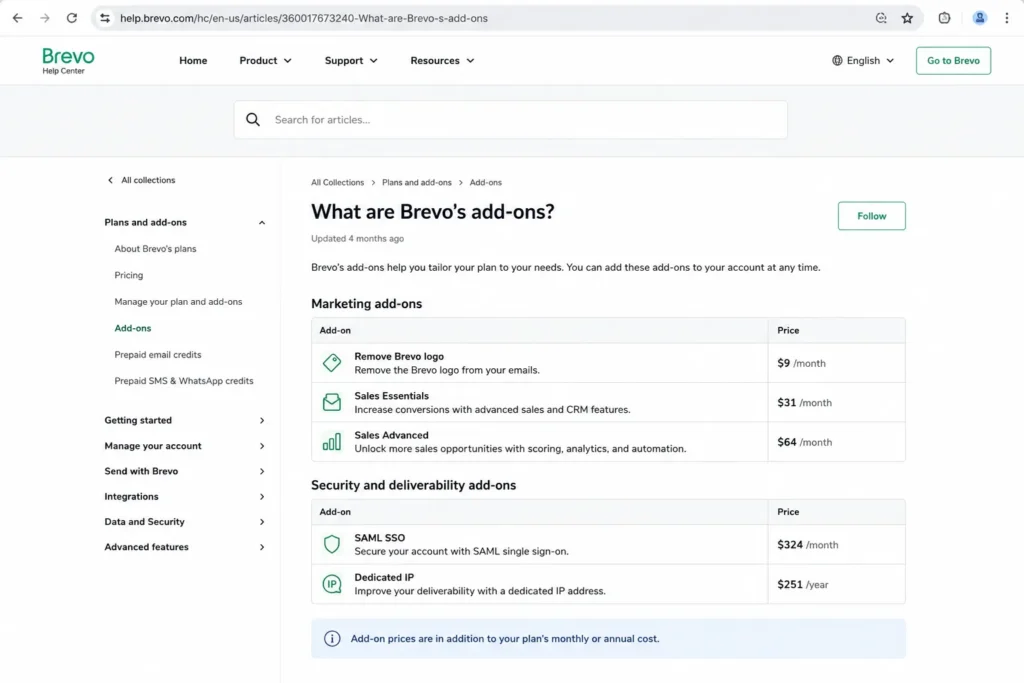Image resolution: width=1024 pixels, height=683 pixels.
Task: Open browser extensions icon
Action: click(944, 18)
